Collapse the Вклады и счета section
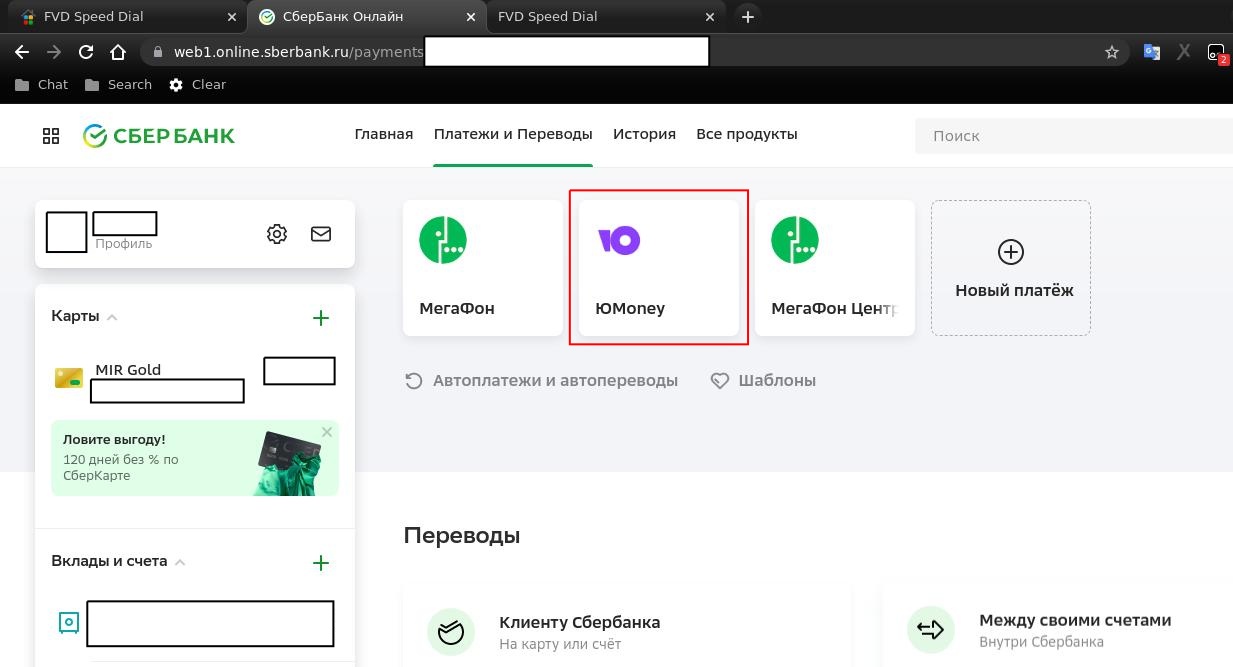 (x=179, y=562)
